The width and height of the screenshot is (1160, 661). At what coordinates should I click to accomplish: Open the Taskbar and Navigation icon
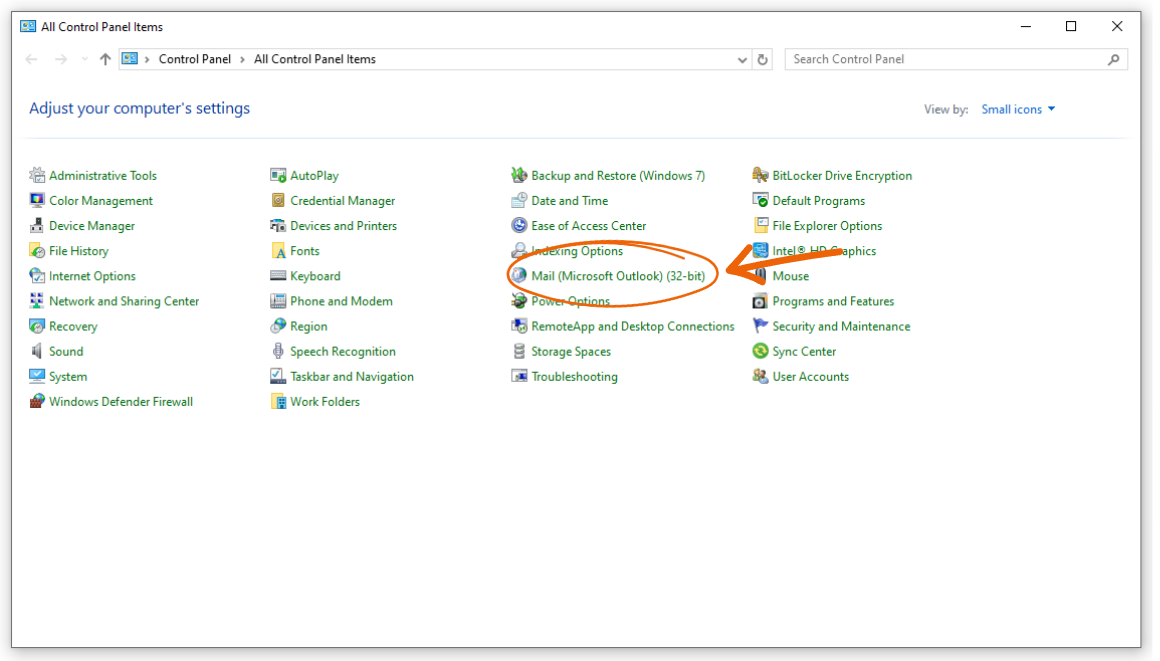tap(278, 377)
